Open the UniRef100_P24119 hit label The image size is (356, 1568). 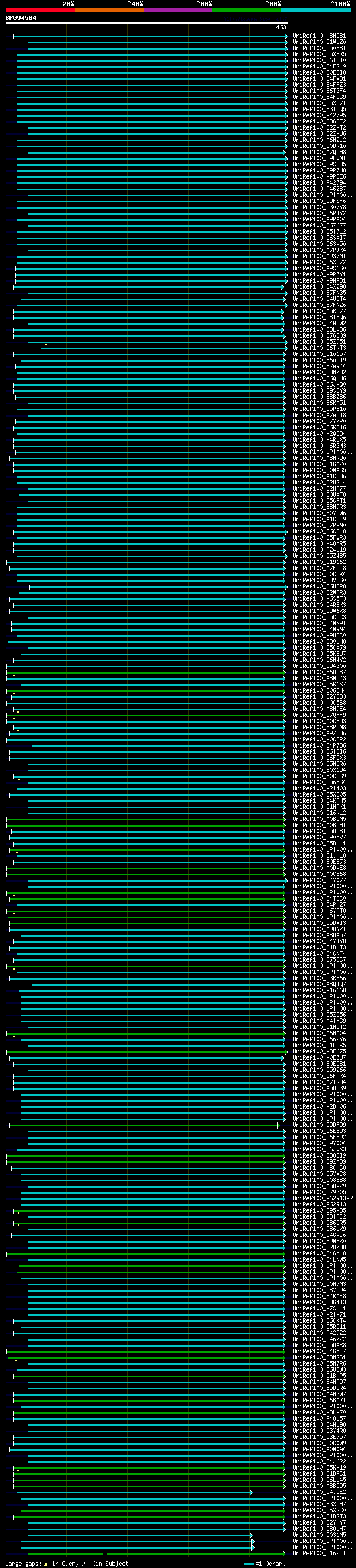pyautogui.click(x=319, y=550)
